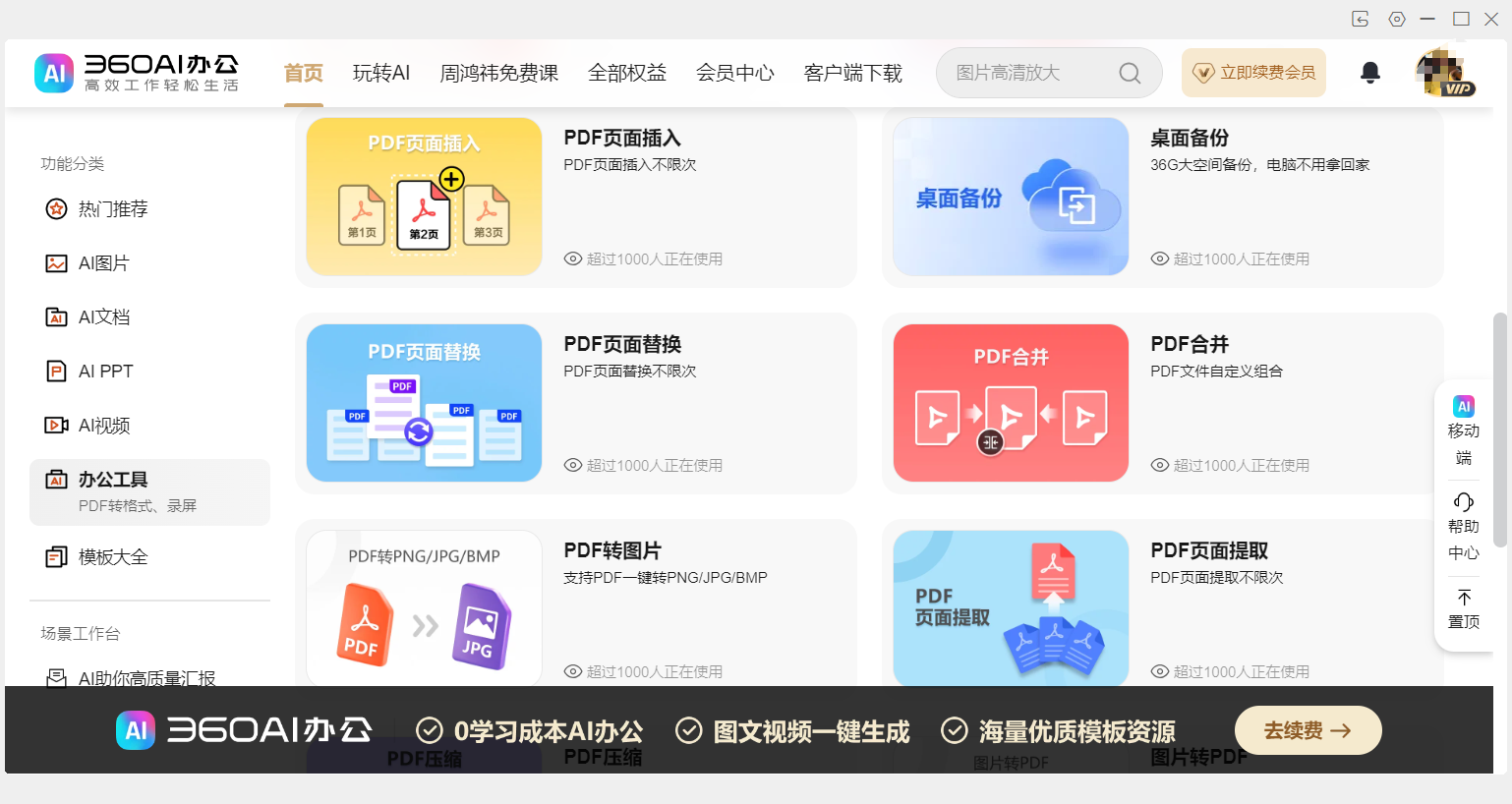Open the VIP user avatar

coord(1442,73)
